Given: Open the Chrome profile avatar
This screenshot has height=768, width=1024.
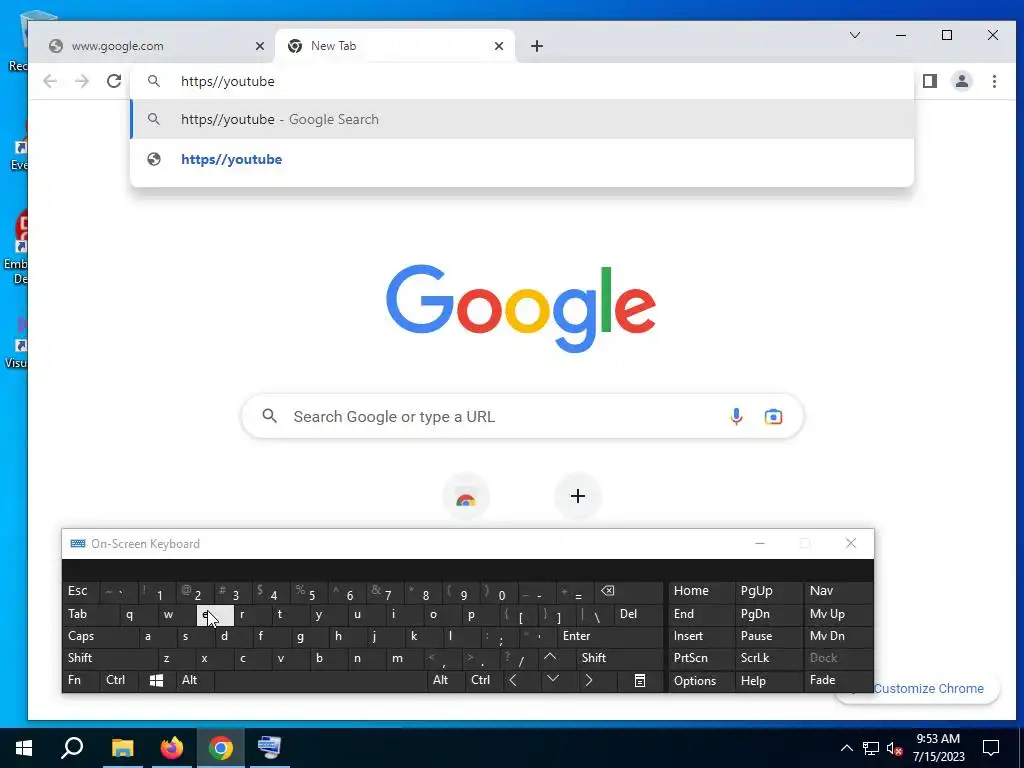Looking at the screenshot, I should tap(962, 81).
